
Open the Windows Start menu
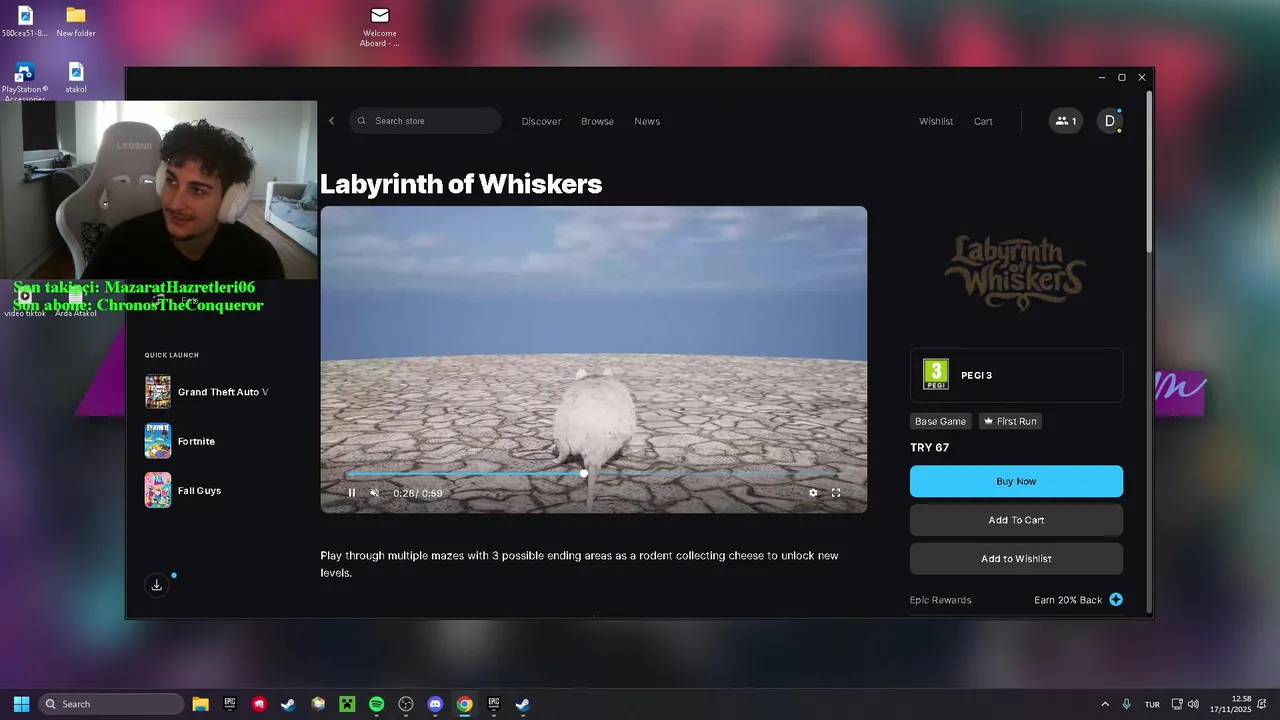(x=21, y=704)
